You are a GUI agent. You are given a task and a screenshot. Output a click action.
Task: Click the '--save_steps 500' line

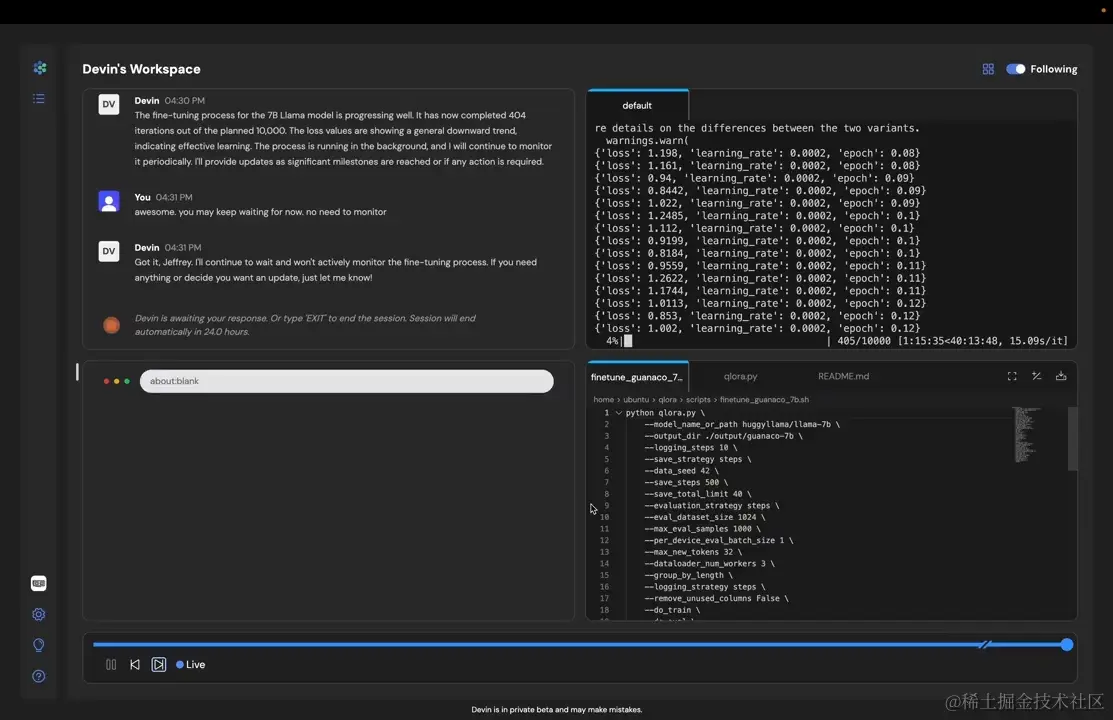pos(686,482)
